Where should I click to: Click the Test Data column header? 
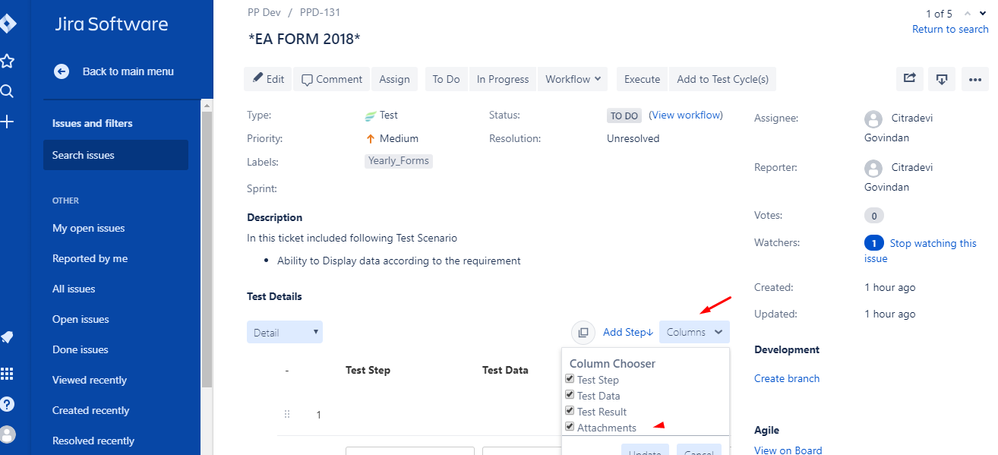point(505,370)
